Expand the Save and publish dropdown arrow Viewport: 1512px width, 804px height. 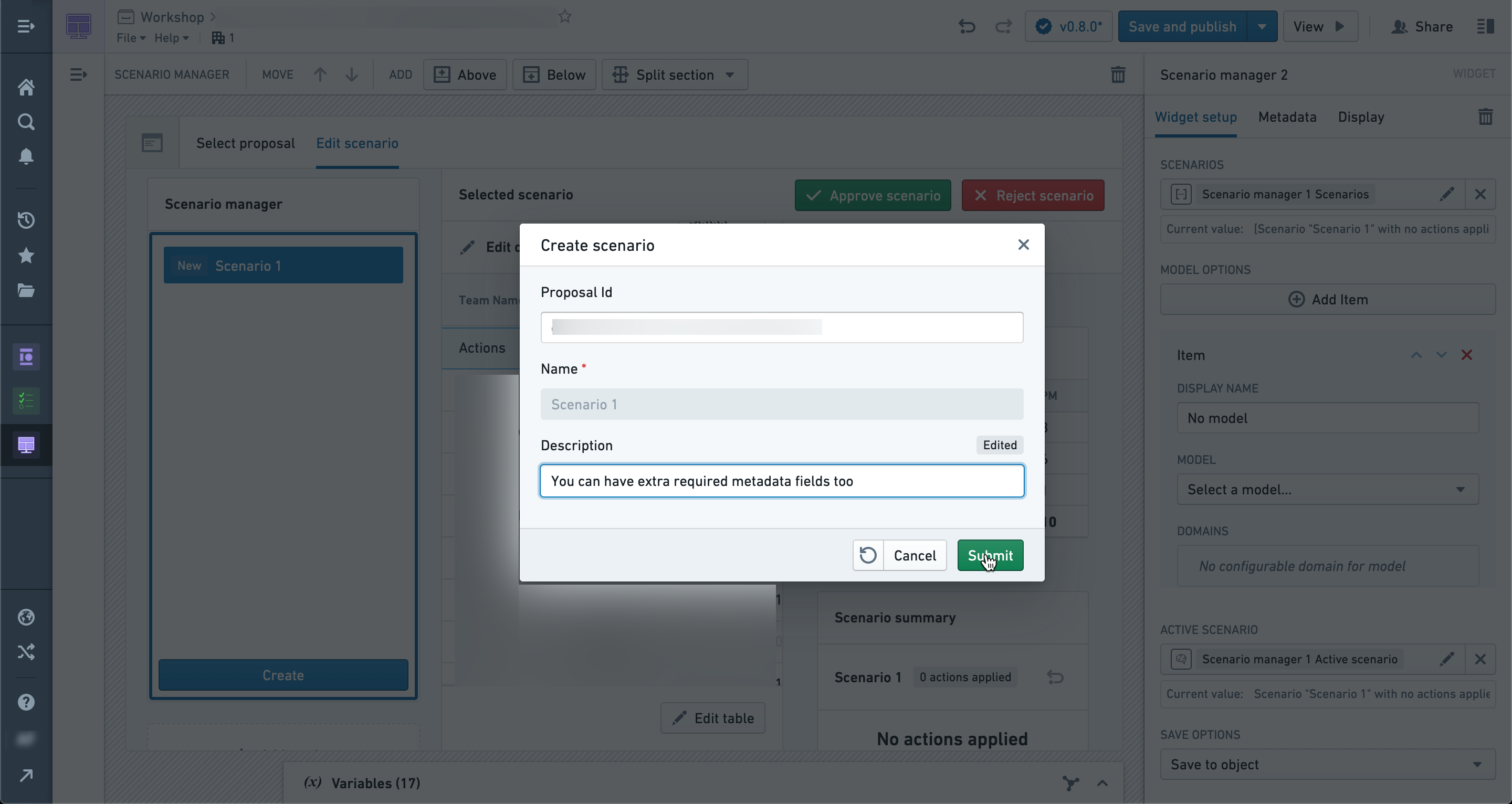click(x=1262, y=26)
